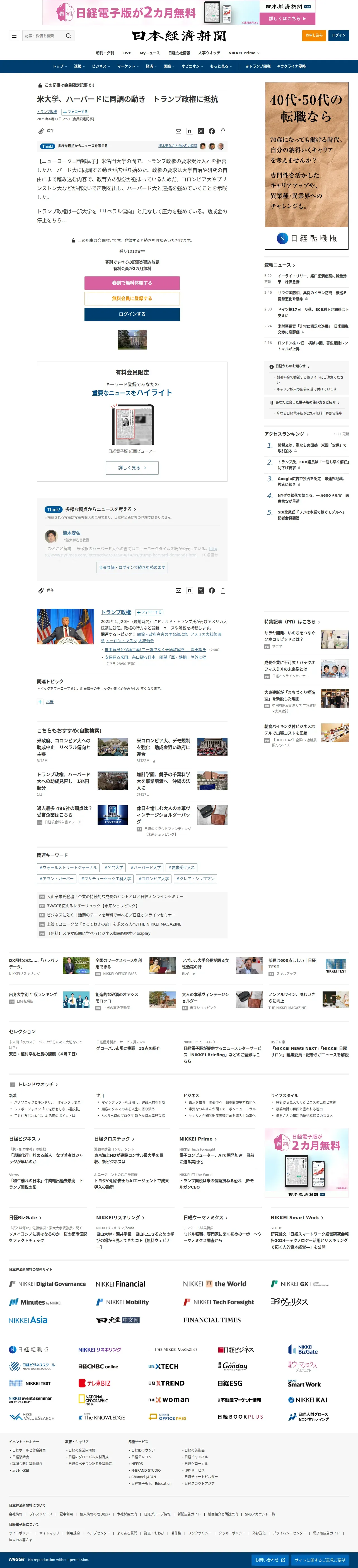The width and height of the screenshot is (358, 1568).
Task: Click the email icon above the トランプ政権 topic box
Action: coord(178,590)
